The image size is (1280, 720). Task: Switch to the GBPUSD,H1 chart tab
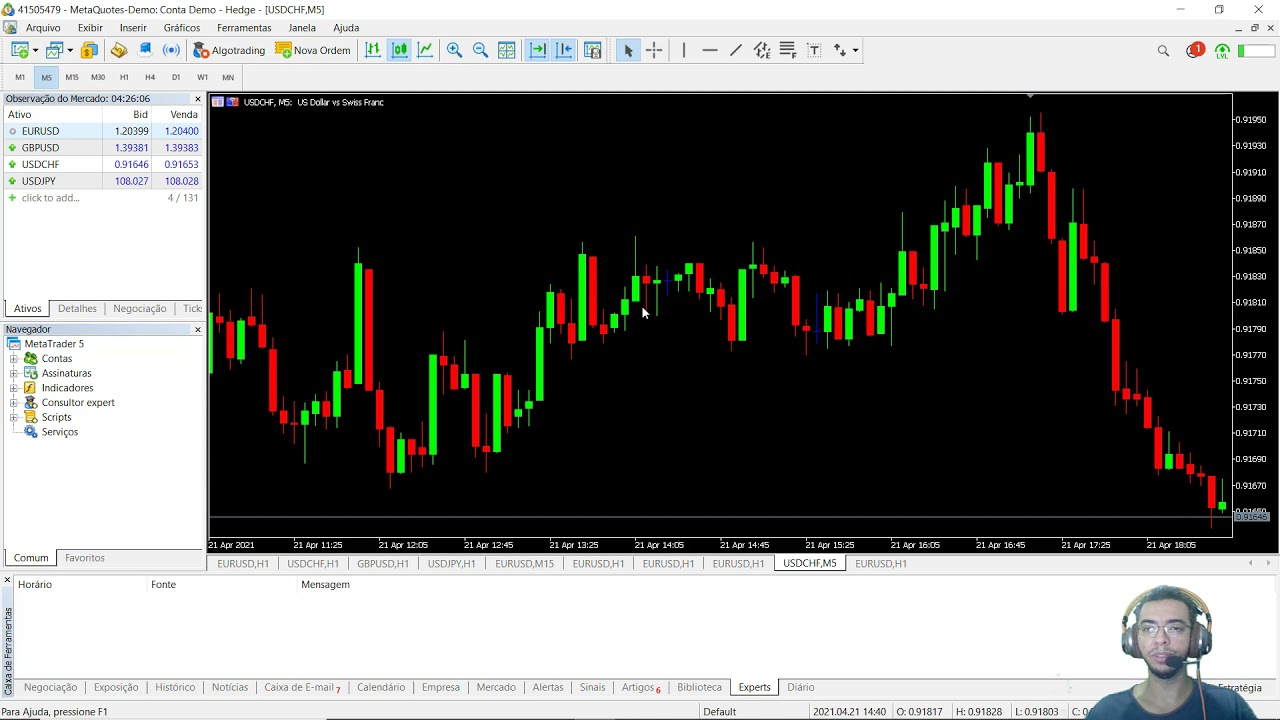pyautogui.click(x=383, y=564)
